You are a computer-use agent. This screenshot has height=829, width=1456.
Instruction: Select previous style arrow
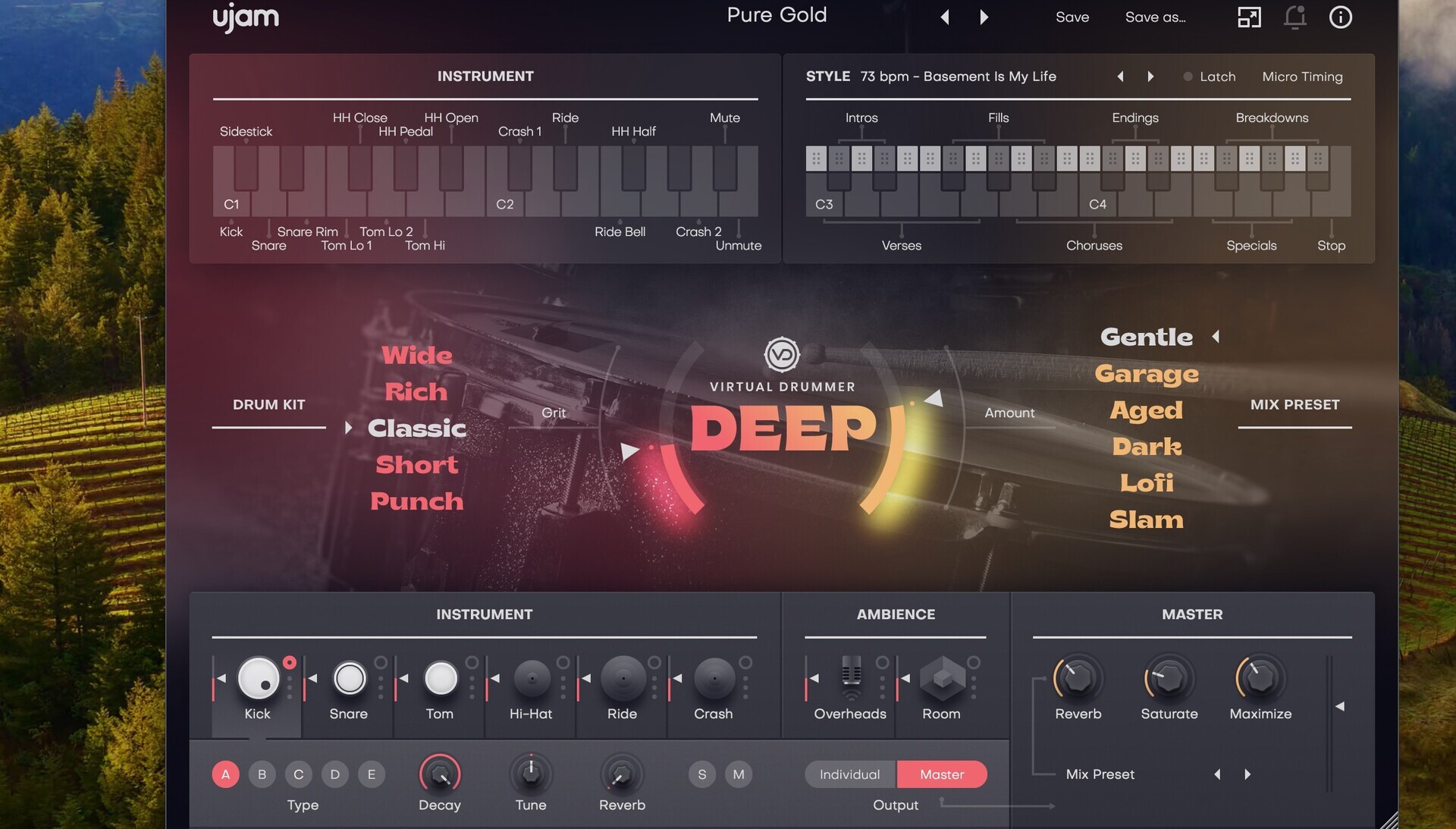[x=1120, y=77]
